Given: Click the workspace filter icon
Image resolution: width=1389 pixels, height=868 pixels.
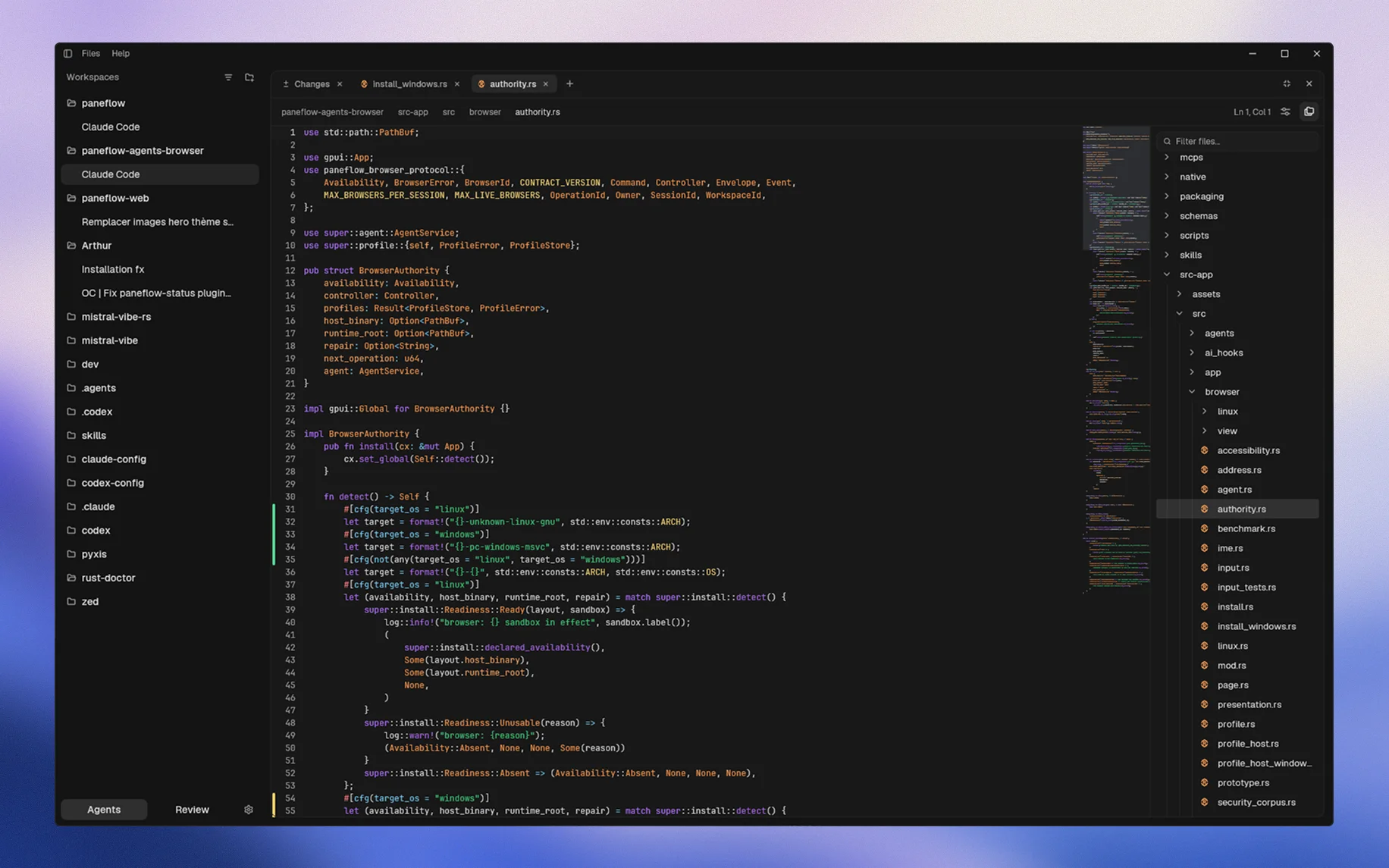Looking at the screenshot, I should click(x=228, y=77).
